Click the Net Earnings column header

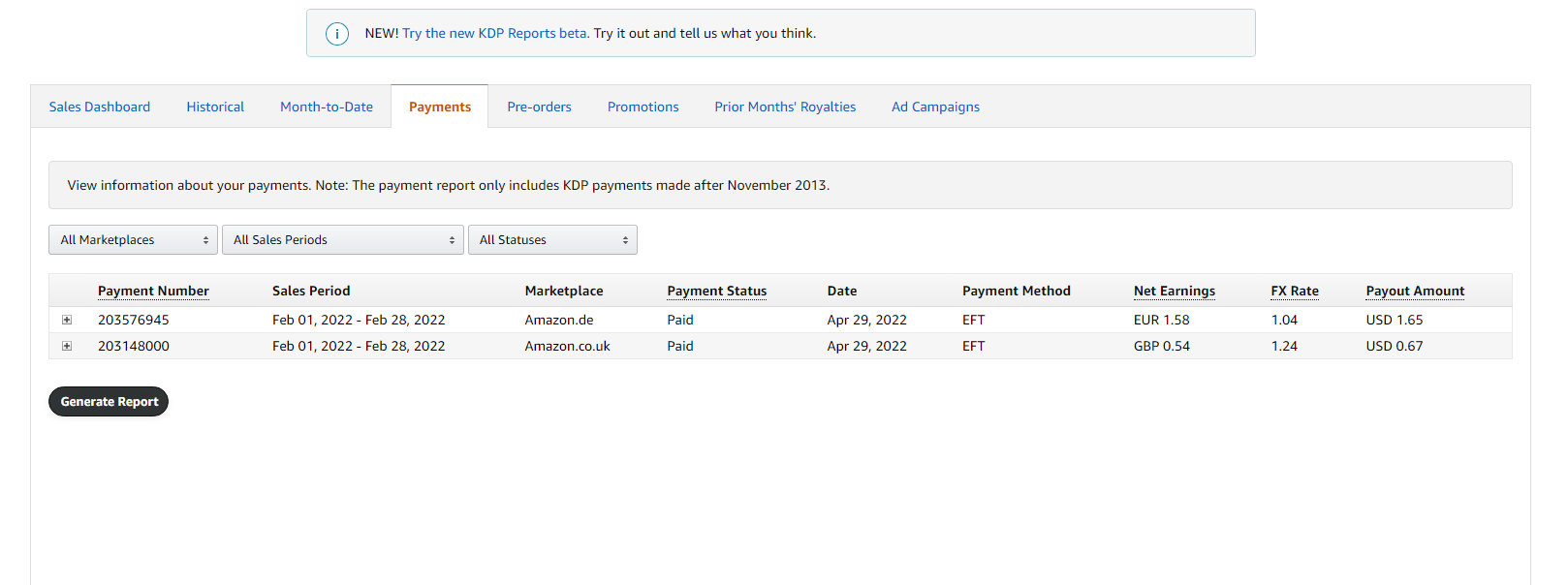click(1174, 291)
